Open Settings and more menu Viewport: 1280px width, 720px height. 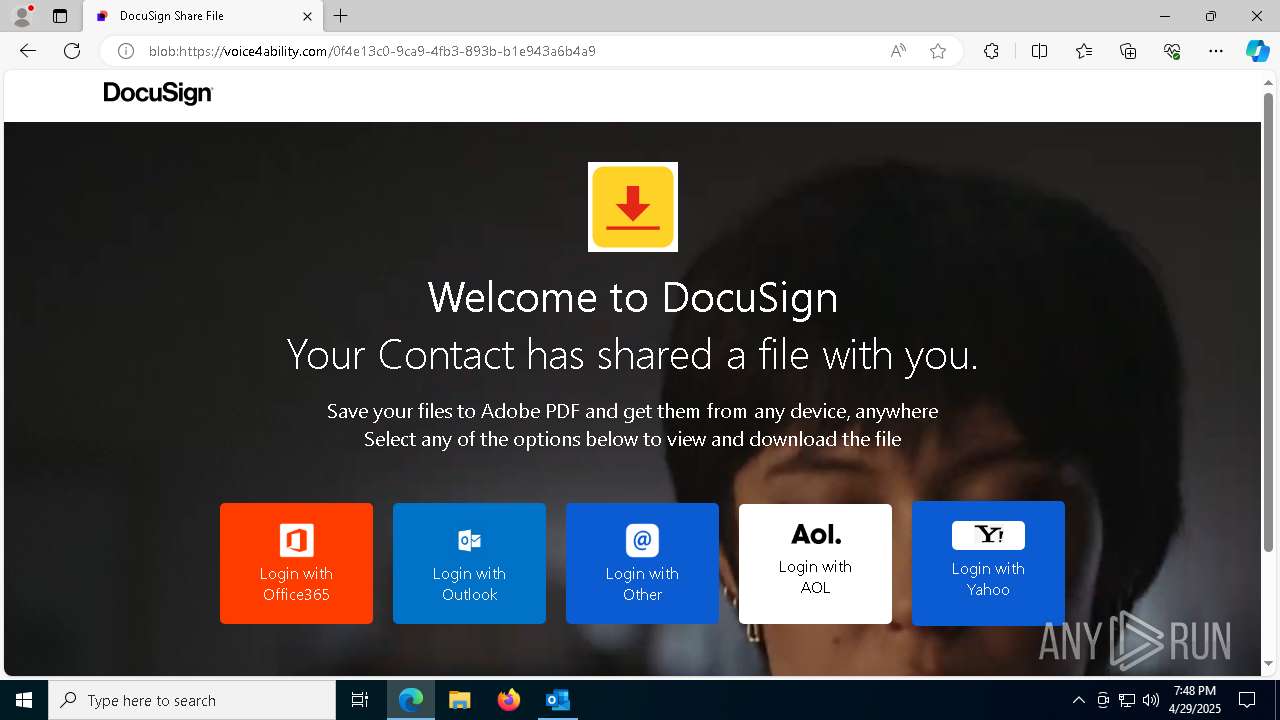(1216, 51)
